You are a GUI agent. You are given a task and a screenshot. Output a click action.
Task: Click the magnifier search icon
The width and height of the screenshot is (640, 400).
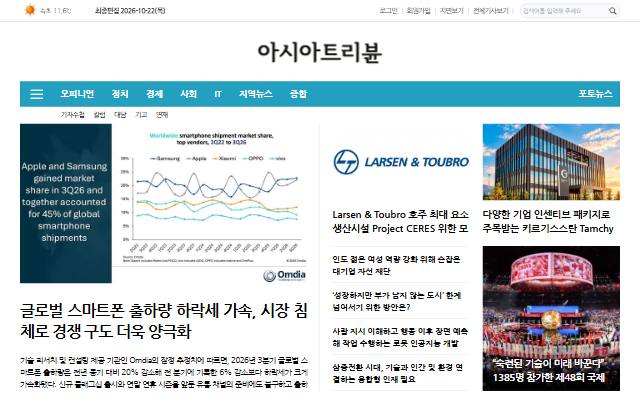[x=612, y=11]
